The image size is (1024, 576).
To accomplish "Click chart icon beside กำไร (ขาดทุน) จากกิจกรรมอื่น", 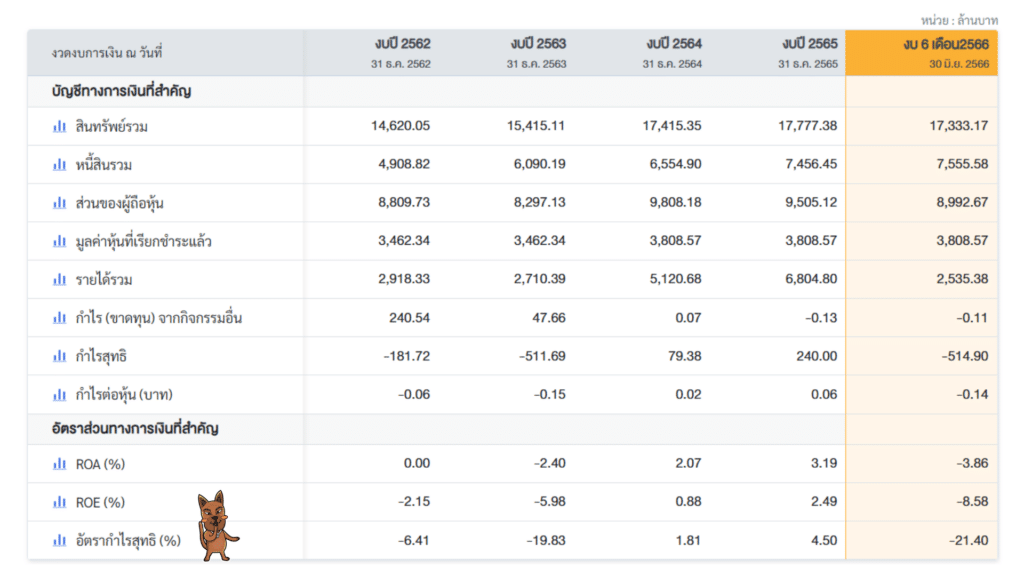I will 60,318.
